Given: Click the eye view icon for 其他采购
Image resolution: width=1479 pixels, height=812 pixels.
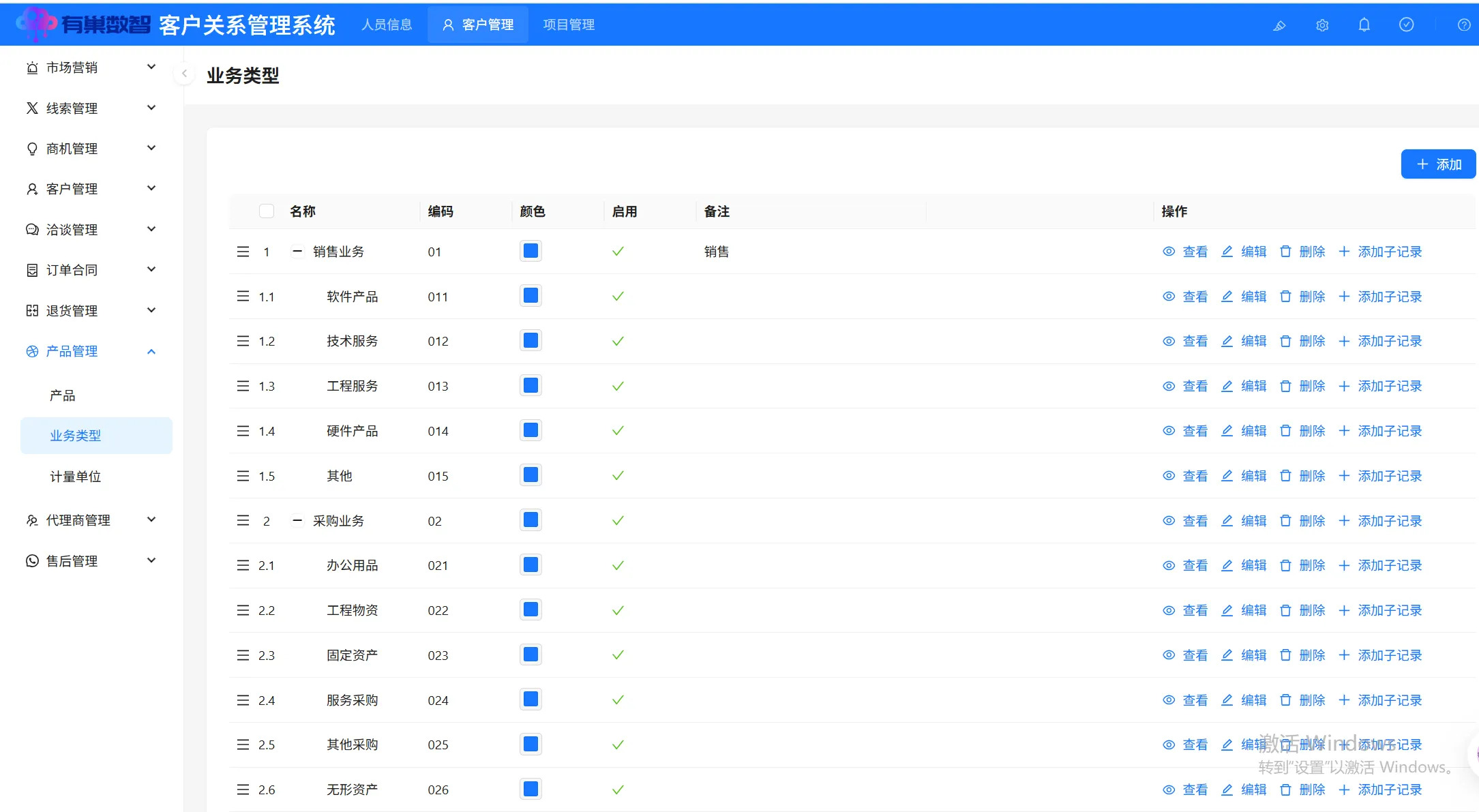Looking at the screenshot, I should click(x=1169, y=745).
